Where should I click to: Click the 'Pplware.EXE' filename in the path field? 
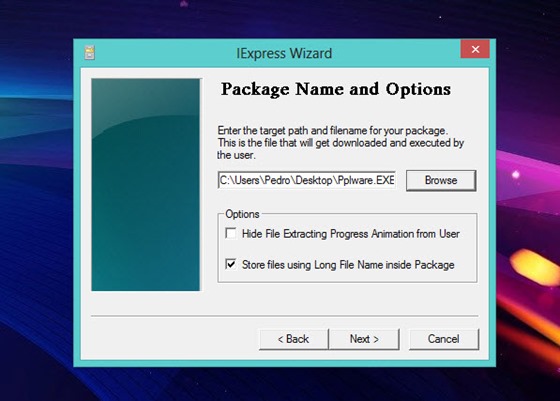coord(366,180)
